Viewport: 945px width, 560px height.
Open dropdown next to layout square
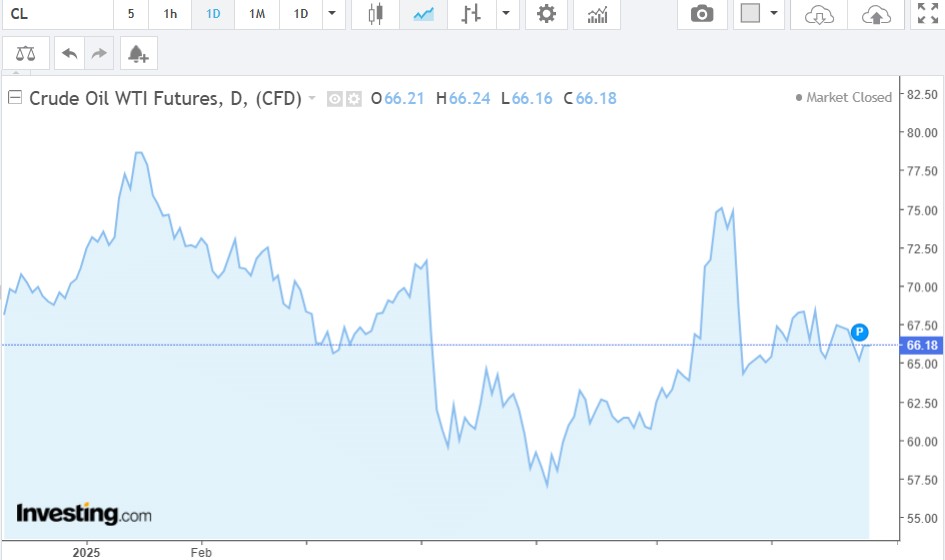point(773,14)
